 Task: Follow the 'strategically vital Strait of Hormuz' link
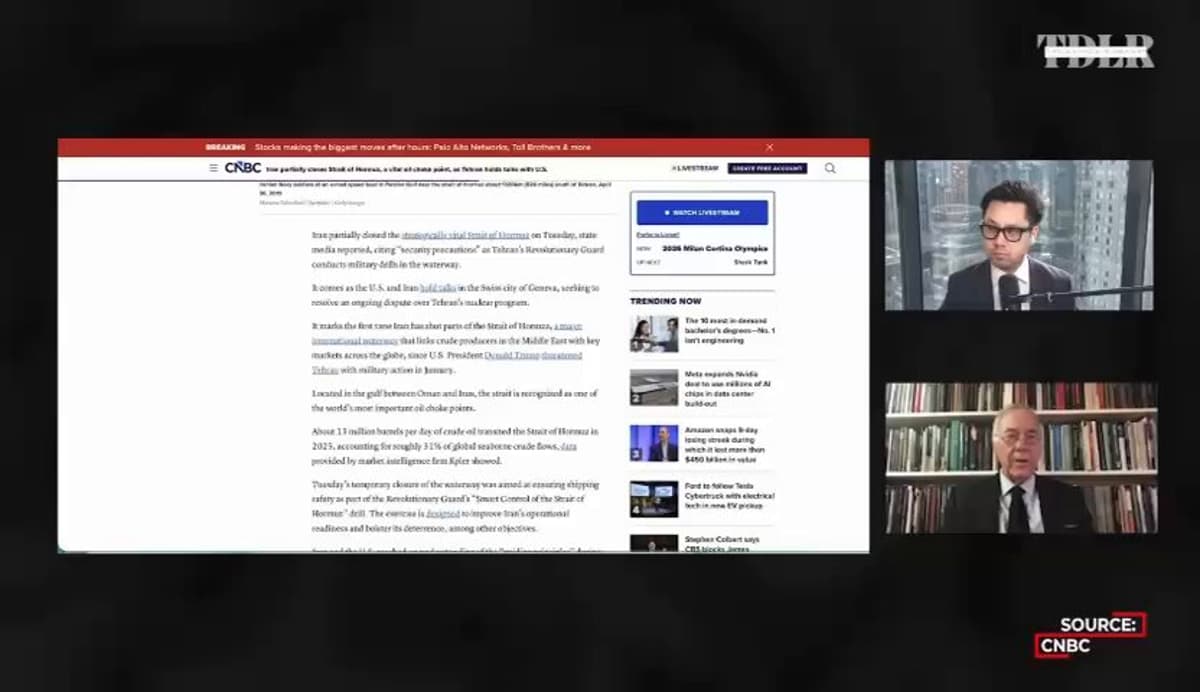(x=465, y=234)
